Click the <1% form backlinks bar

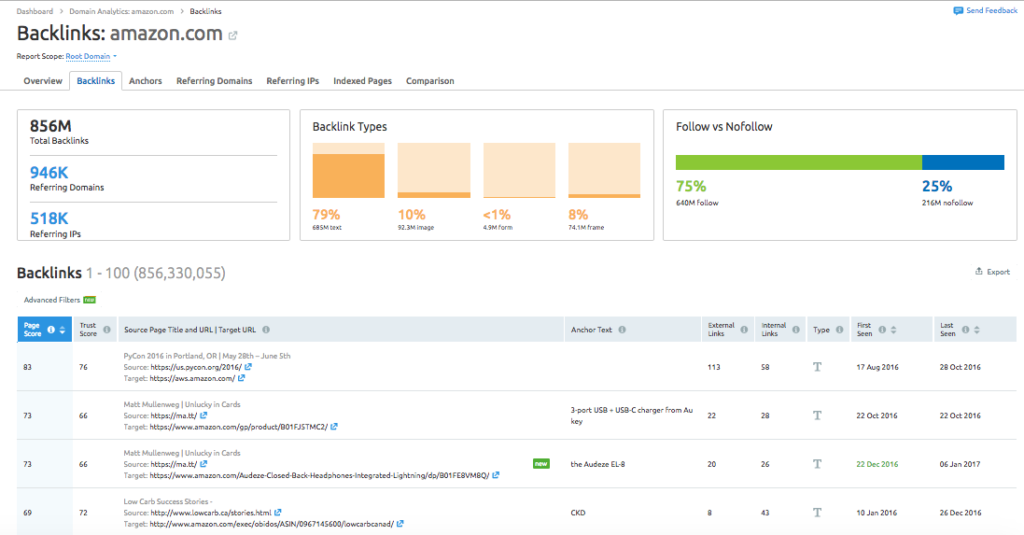[x=519, y=170]
